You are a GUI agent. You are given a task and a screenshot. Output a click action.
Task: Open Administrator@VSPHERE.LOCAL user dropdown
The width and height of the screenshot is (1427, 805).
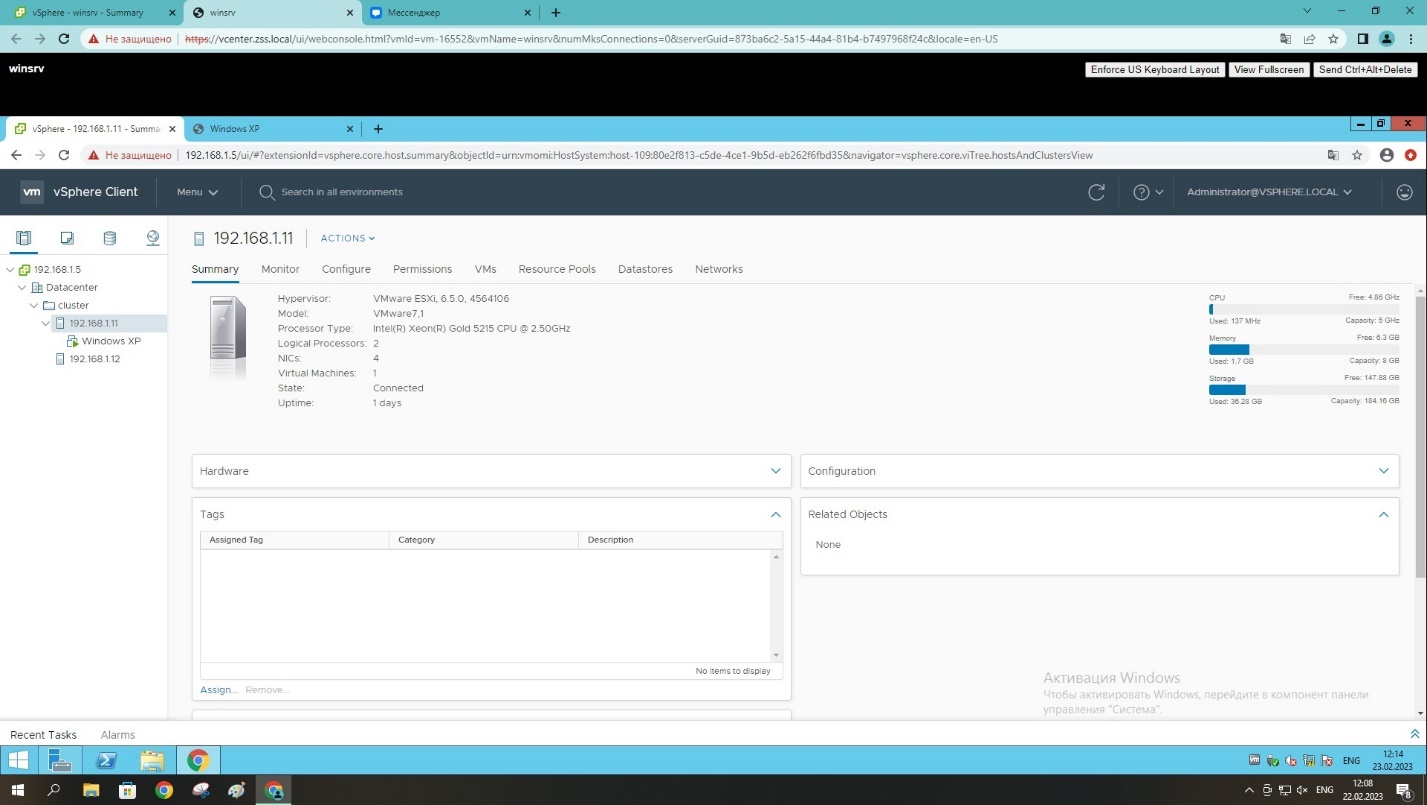[1269, 192]
